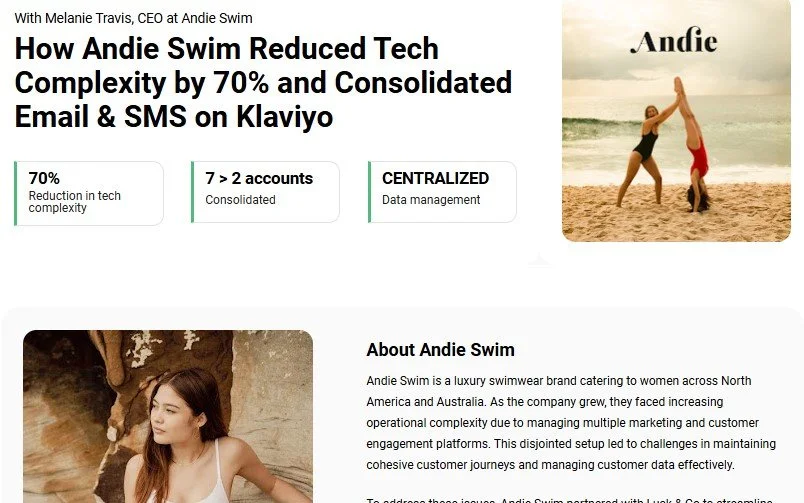804x503 pixels.
Task: Select the woman in the black swimsuit
Action: [648, 152]
